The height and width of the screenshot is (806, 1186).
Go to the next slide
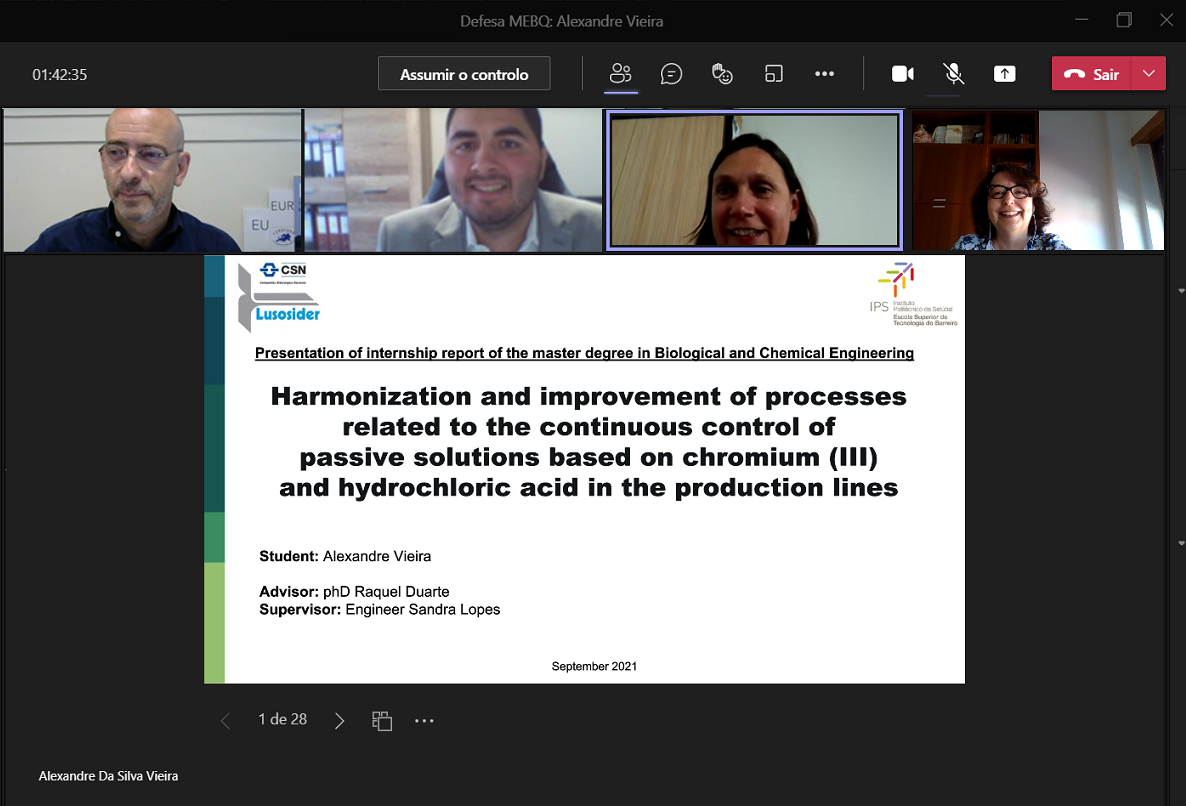(340, 720)
